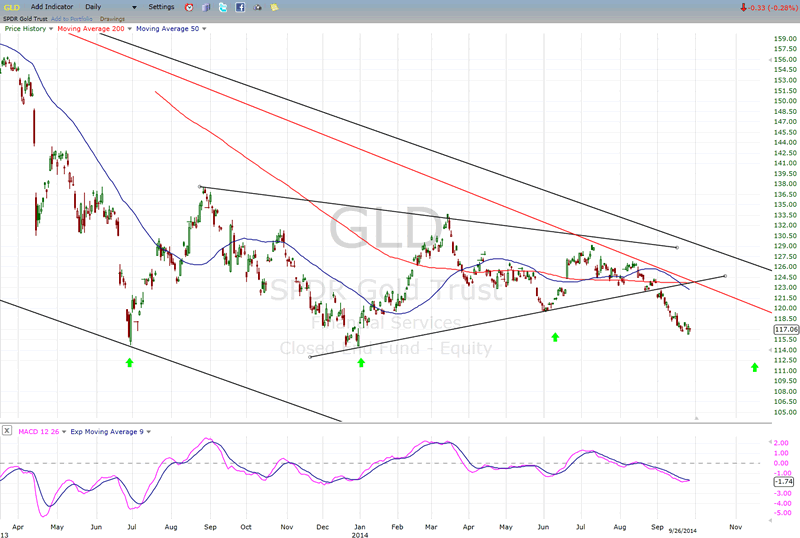This screenshot has height=538, width=800.
Task: Expand Moving Average 200 options
Action: pyautogui.click(x=130, y=29)
